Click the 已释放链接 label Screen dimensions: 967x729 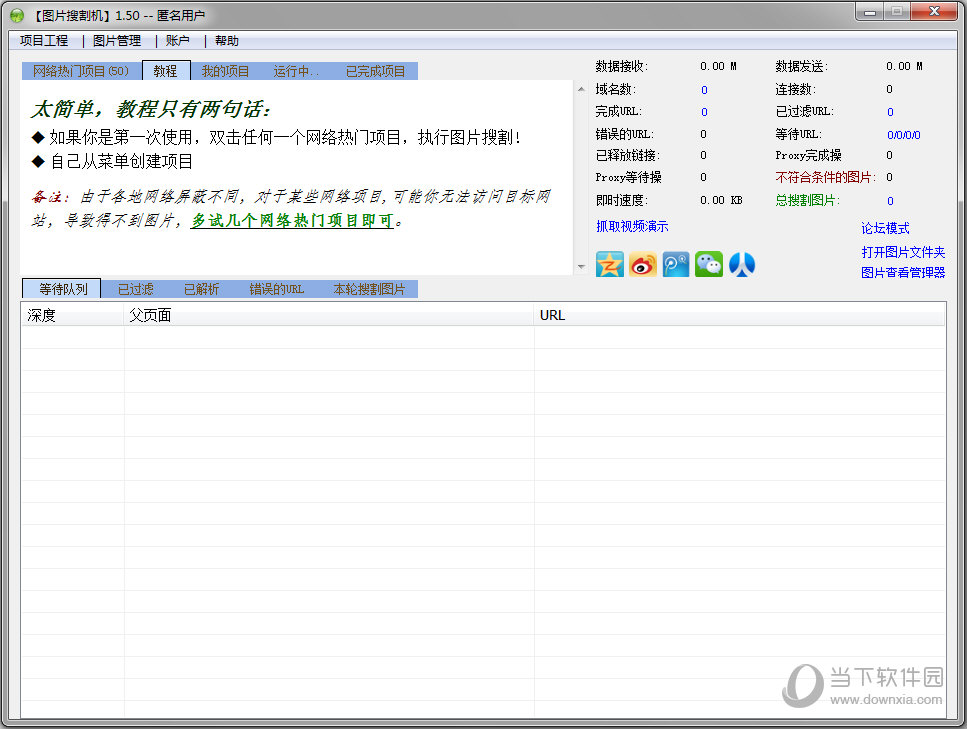tap(627, 155)
